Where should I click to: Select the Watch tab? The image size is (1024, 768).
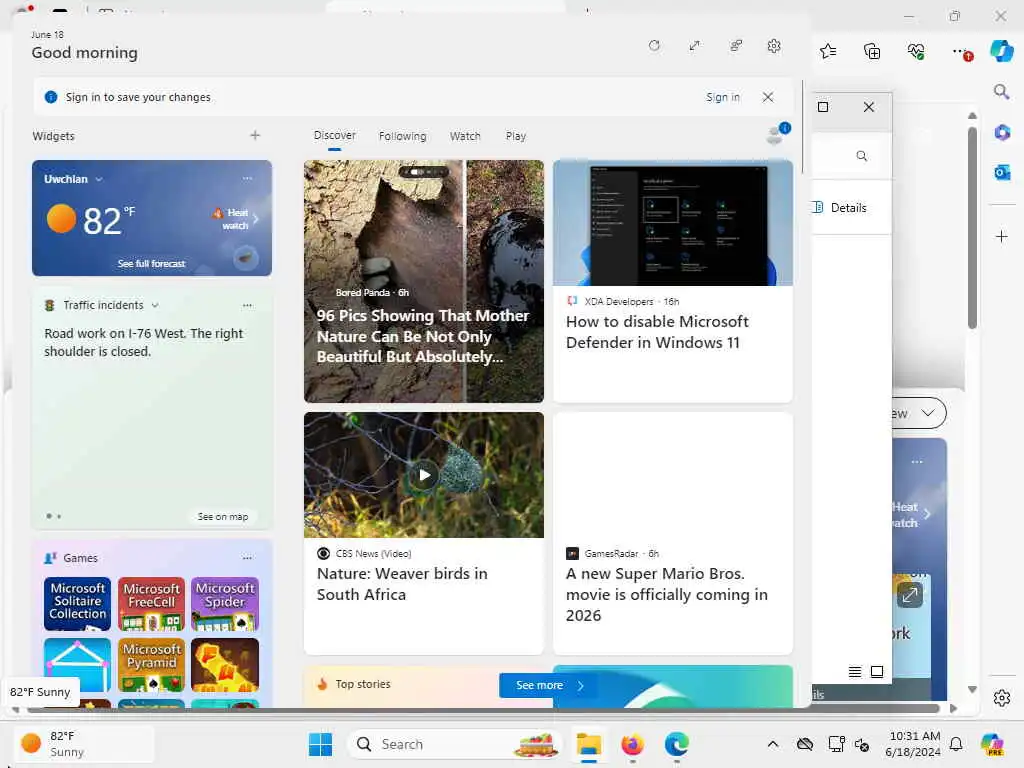click(x=465, y=136)
